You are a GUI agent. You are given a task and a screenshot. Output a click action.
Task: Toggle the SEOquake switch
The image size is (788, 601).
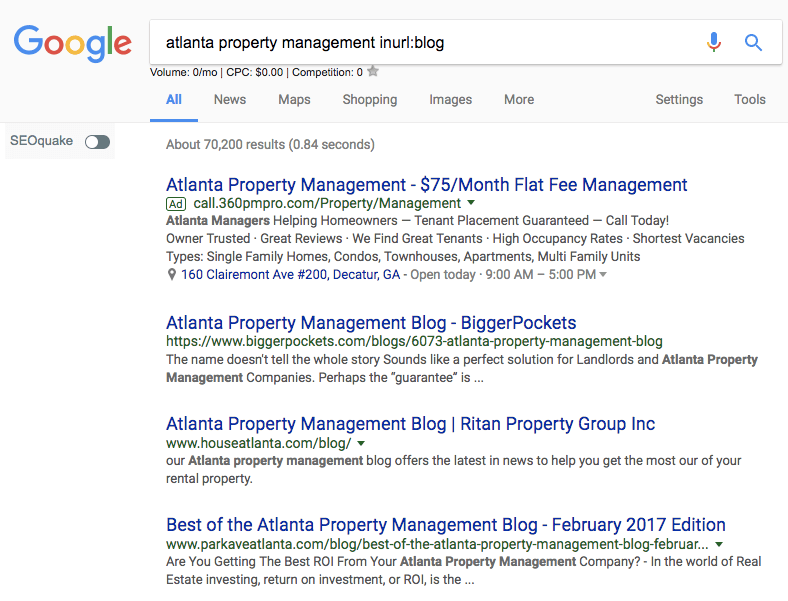[97, 142]
